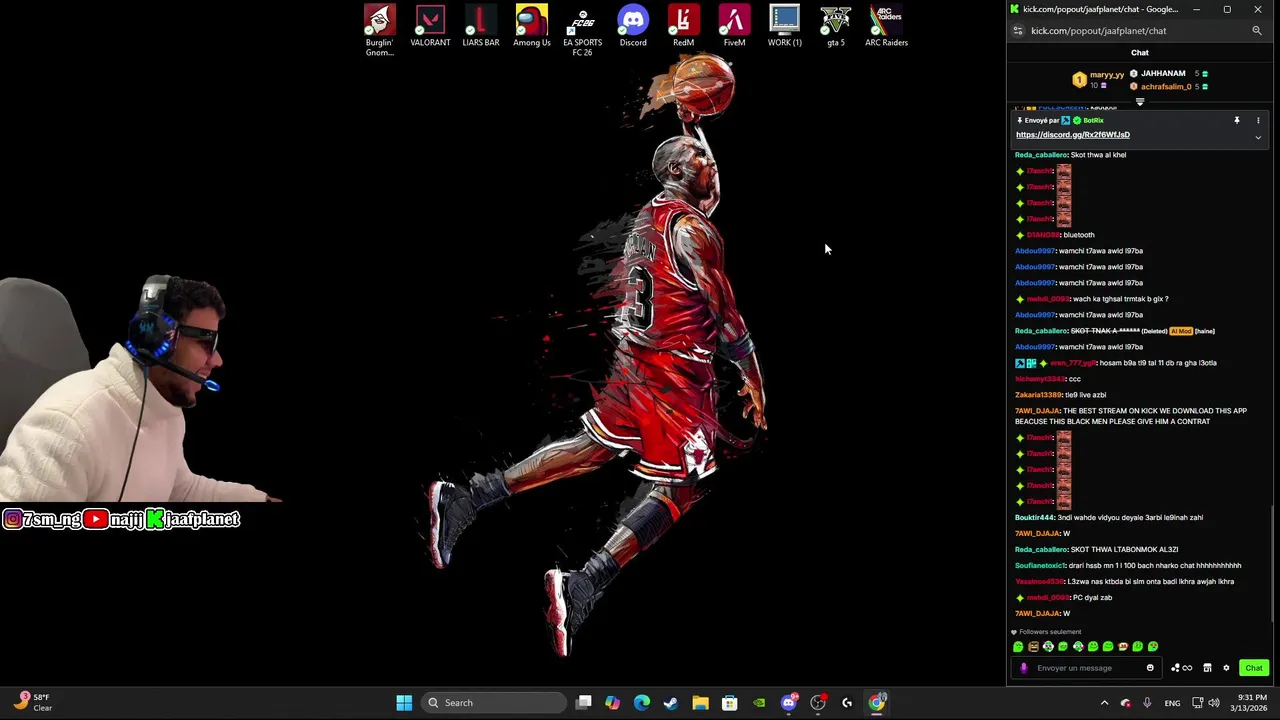Switch to Google Chrome on taskbar
This screenshot has width=1280, height=720.
coord(877,703)
